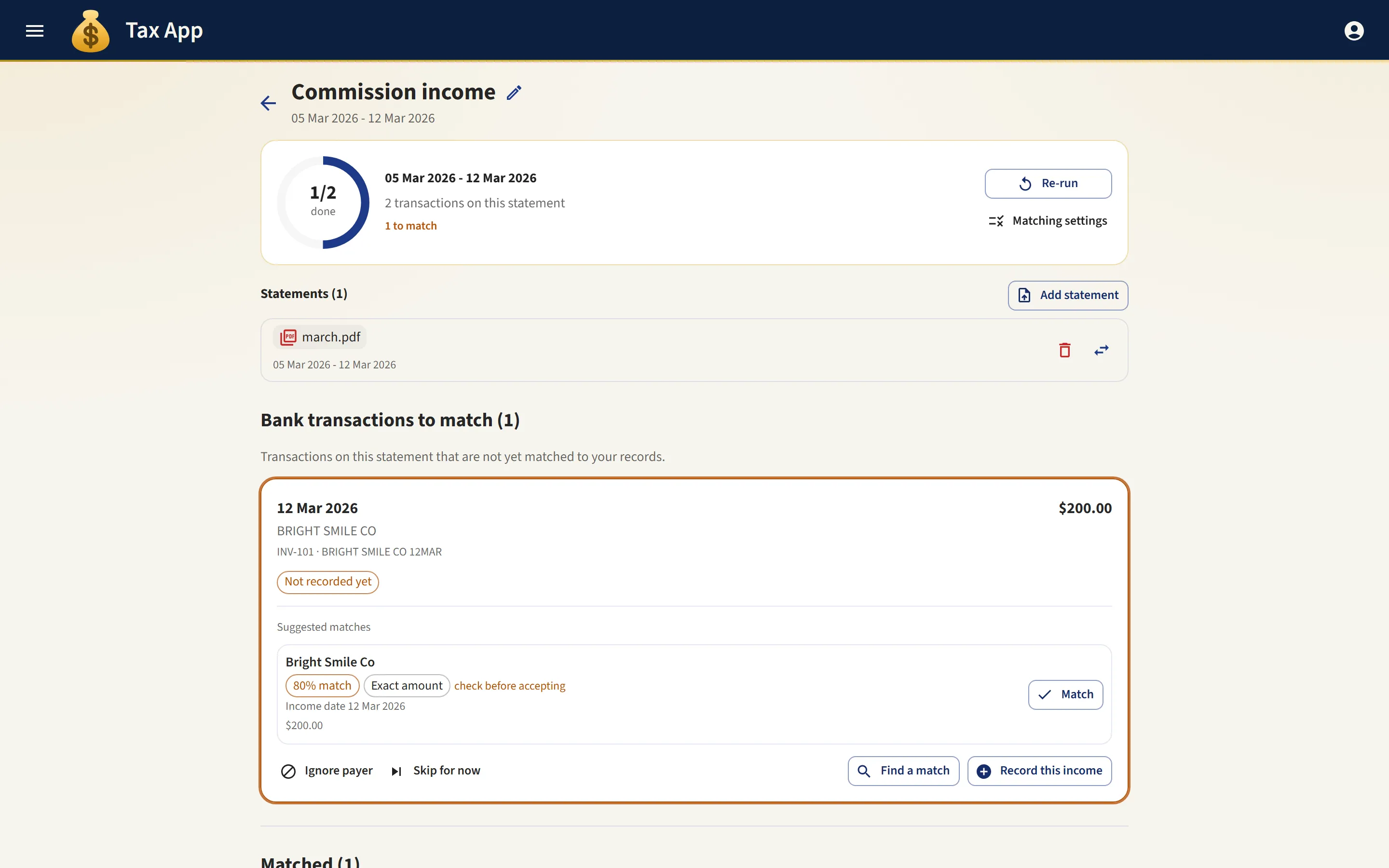Skip this transaction for now
Viewport: 1389px width, 868px height.
click(x=435, y=771)
